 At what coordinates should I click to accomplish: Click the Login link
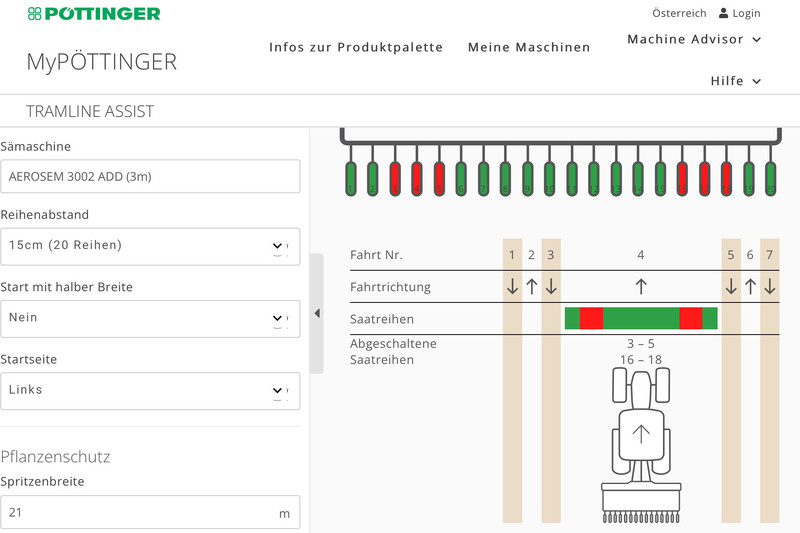[x=746, y=13]
